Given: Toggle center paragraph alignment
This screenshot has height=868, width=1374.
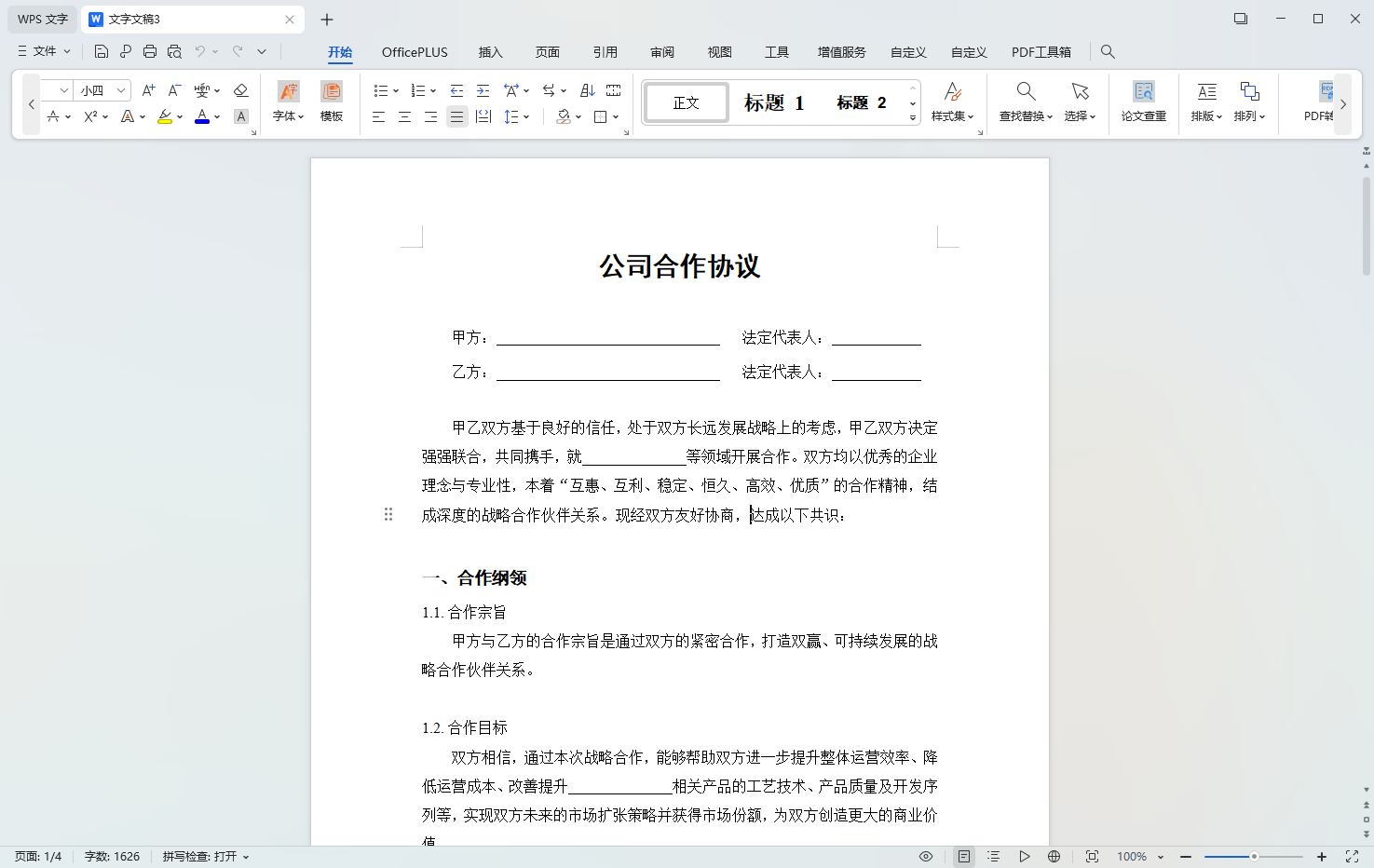Looking at the screenshot, I should [x=403, y=115].
